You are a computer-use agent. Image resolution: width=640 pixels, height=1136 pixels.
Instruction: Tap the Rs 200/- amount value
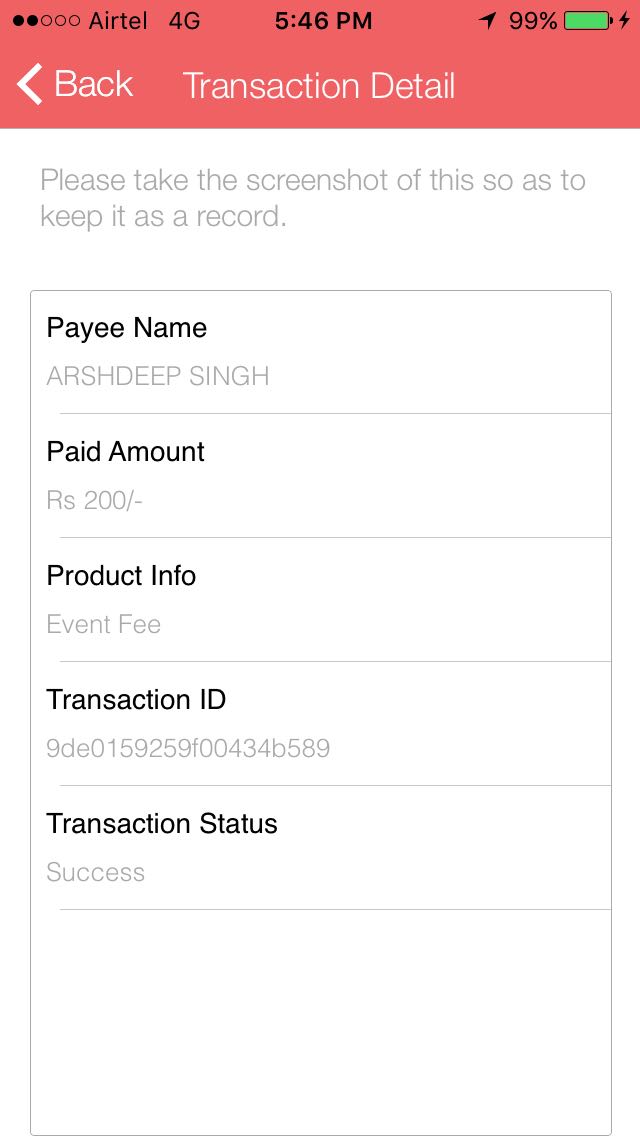(x=95, y=500)
